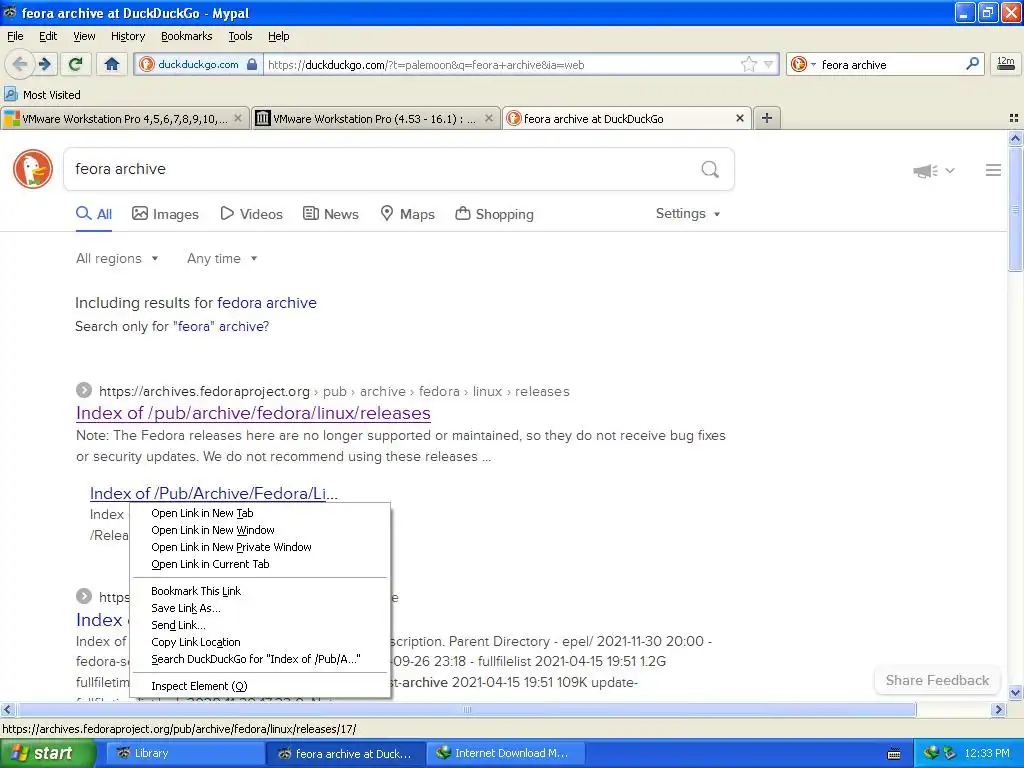The height and width of the screenshot is (768, 1024).
Task: Click the 12m toolbar button
Action: [1006, 64]
